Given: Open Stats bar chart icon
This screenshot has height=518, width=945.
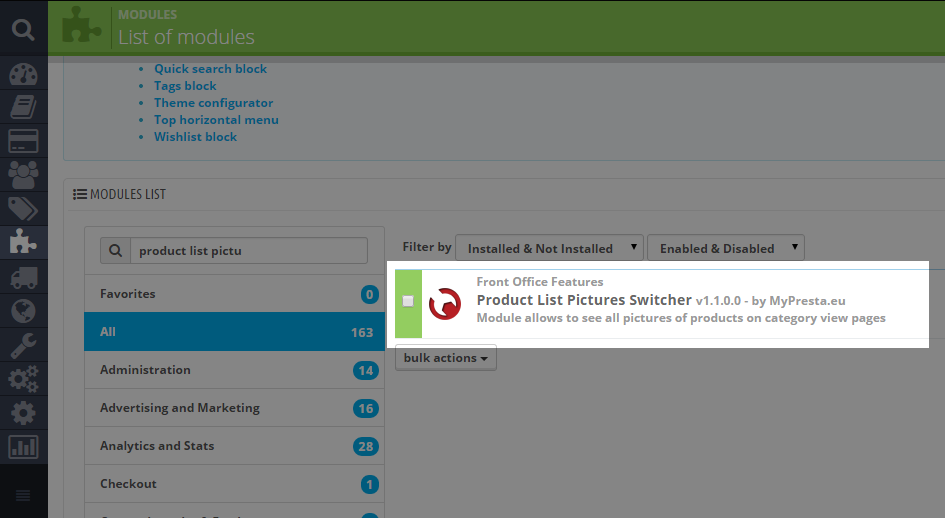Looking at the screenshot, I should pos(23,446).
